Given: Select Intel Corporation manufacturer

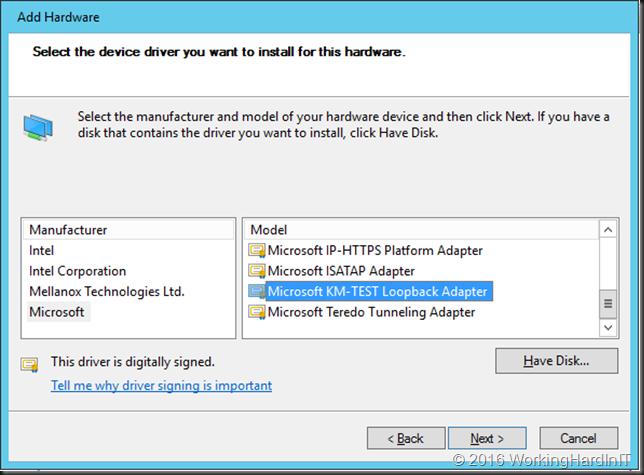Looking at the screenshot, I should (x=77, y=271).
